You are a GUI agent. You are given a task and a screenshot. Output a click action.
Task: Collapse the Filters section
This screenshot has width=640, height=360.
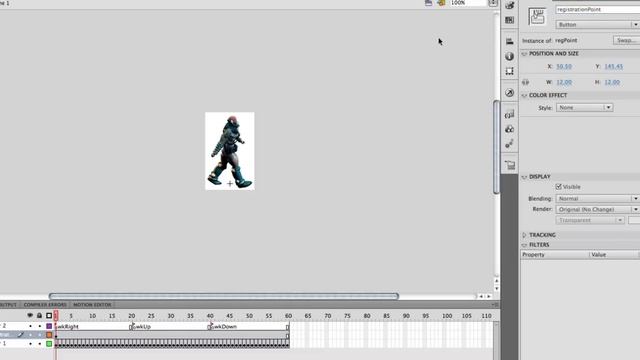click(524, 245)
